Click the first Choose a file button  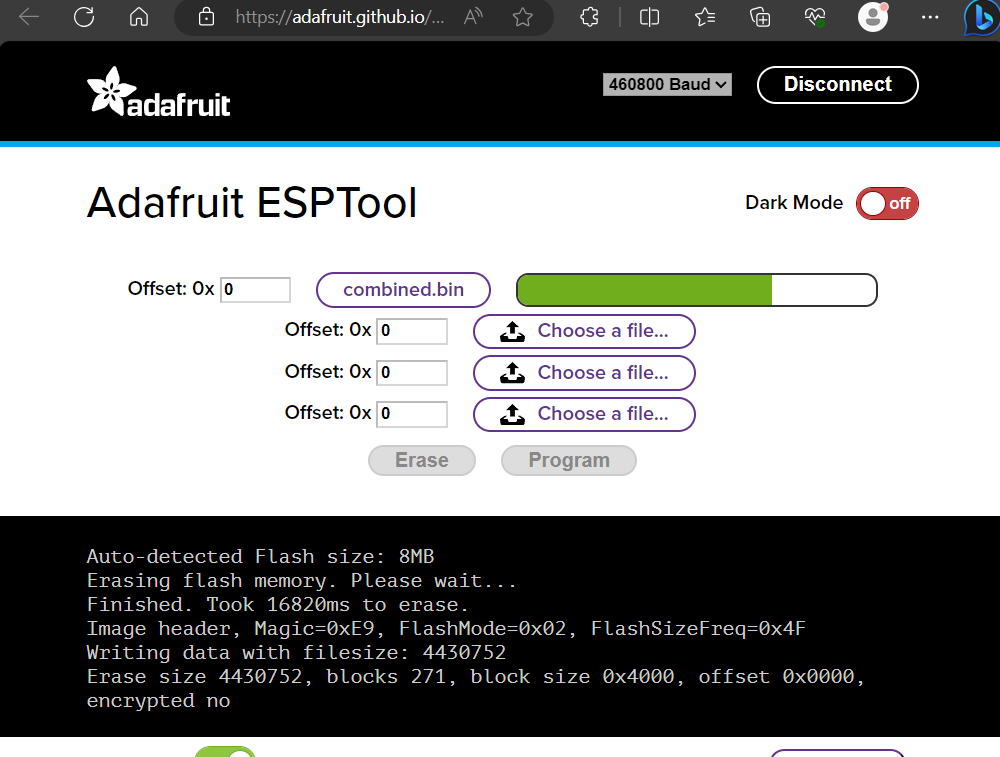pos(584,332)
